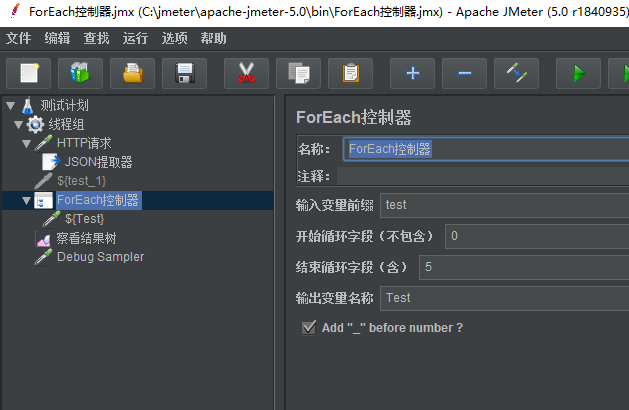The image size is (629, 410).
Task: Click the 名称 name input field
Action: pyautogui.click(x=486, y=149)
